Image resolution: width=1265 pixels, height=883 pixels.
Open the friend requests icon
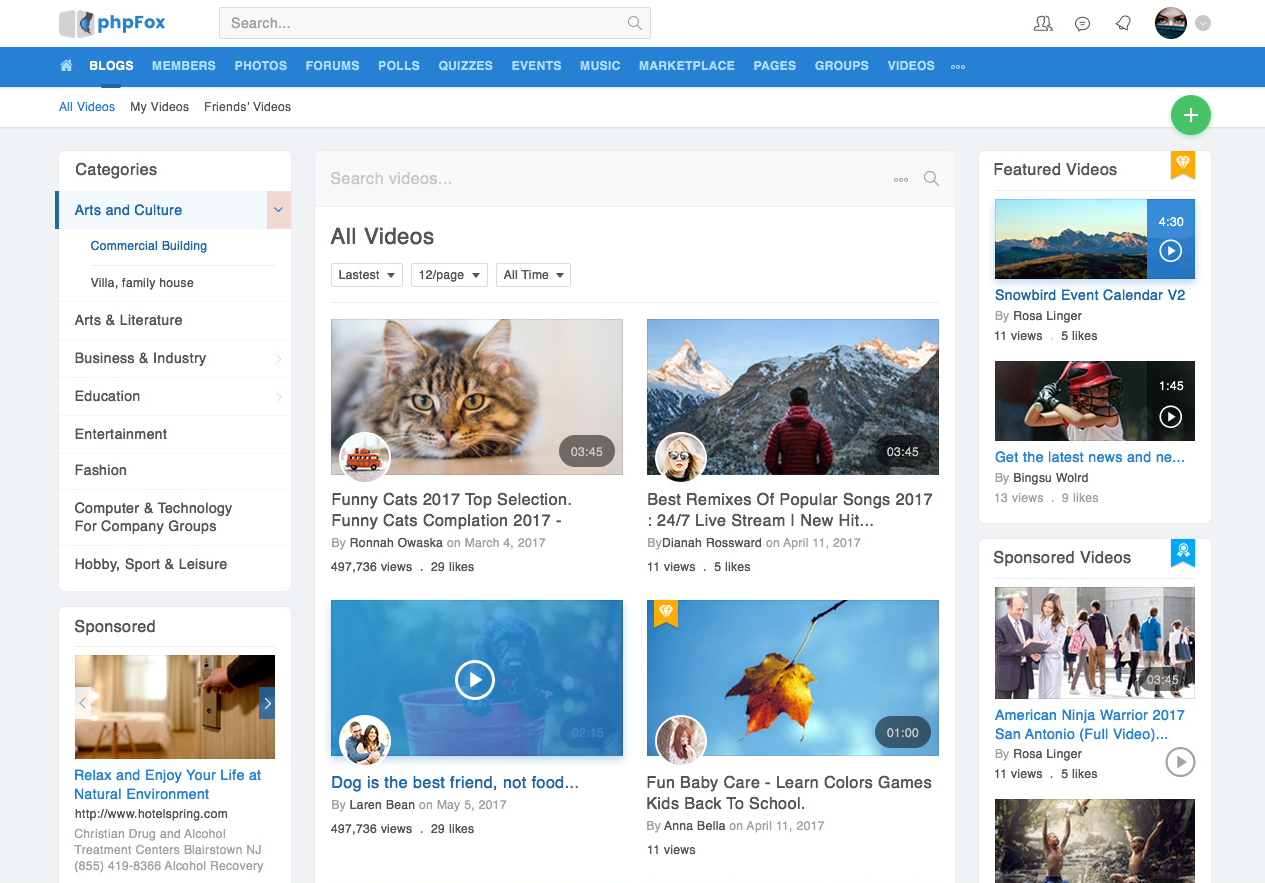[x=1043, y=23]
